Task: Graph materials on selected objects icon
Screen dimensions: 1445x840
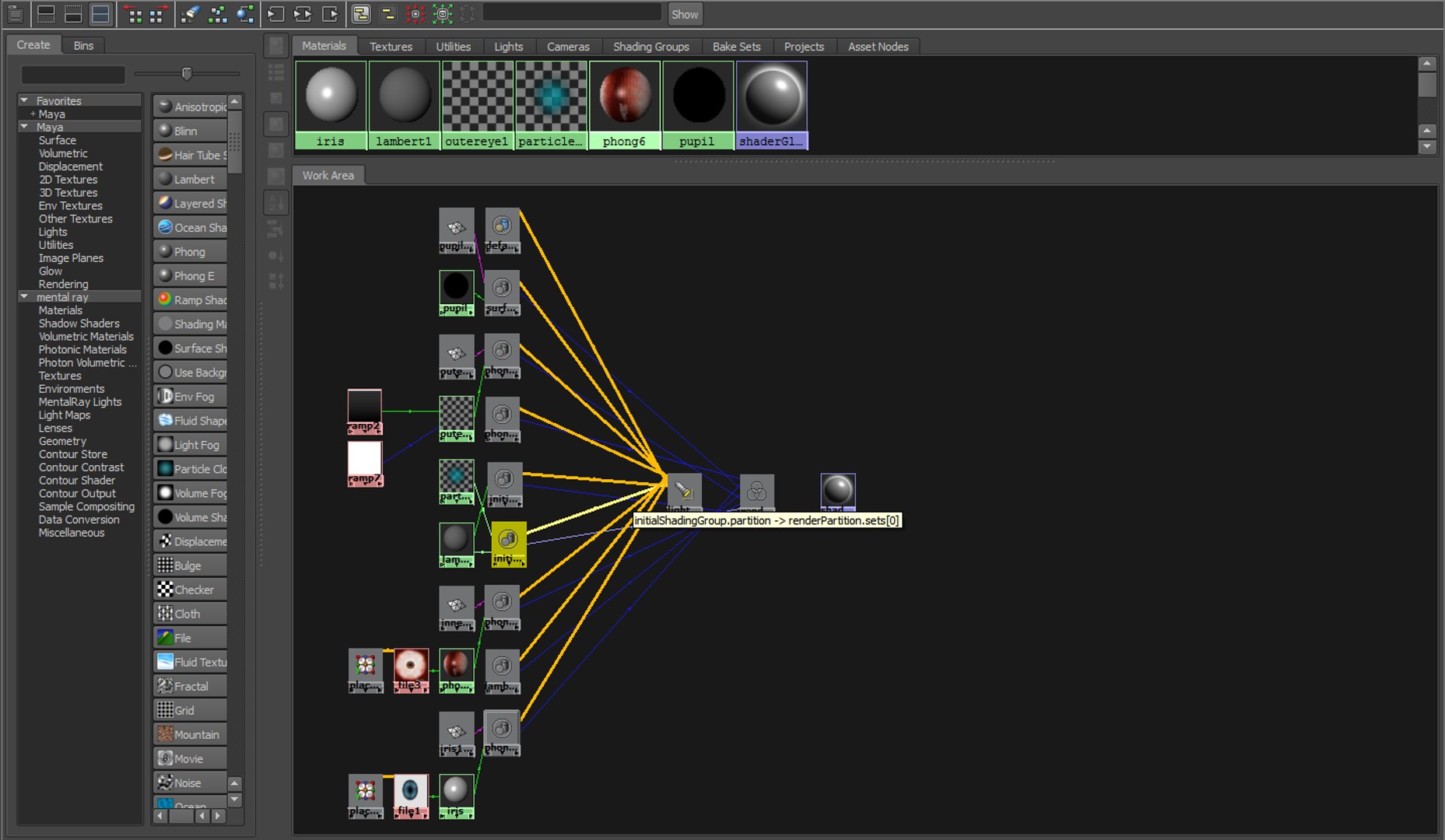Action: pyautogui.click(x=245, y=14)
